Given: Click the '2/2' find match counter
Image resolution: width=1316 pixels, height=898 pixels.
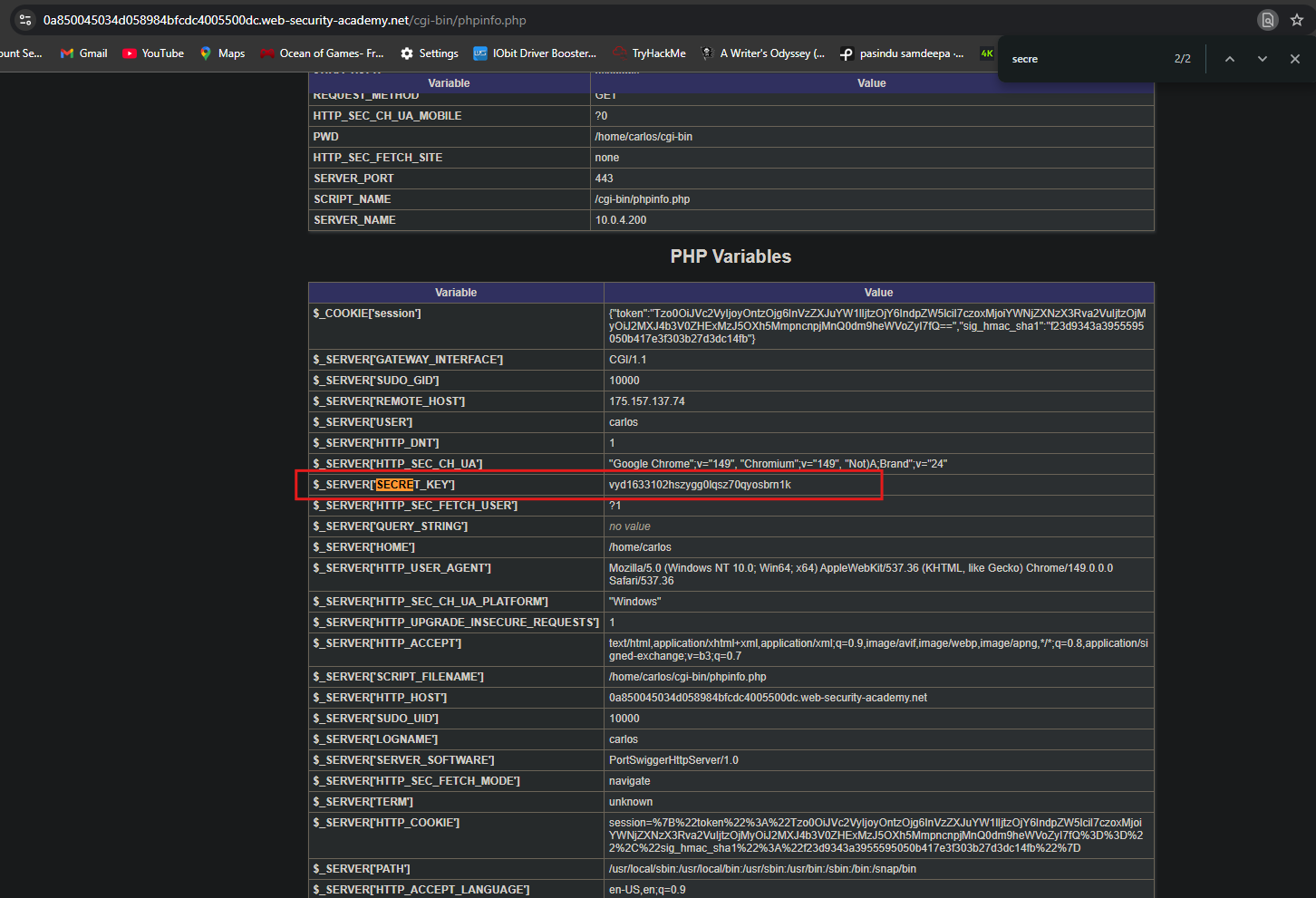Looking at the screenshot, I should pyautogui.click(x=1183, y=59).
